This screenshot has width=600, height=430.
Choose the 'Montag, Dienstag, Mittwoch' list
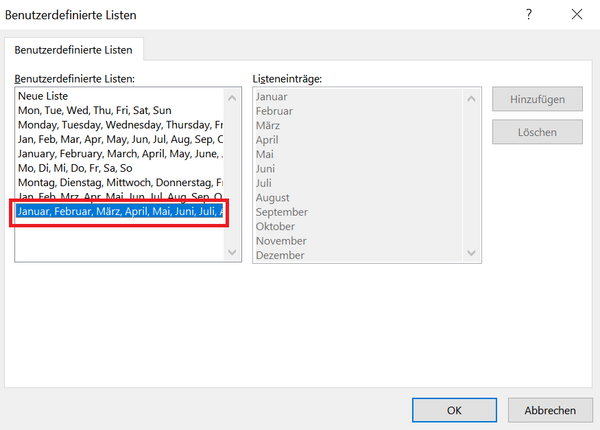118,183
